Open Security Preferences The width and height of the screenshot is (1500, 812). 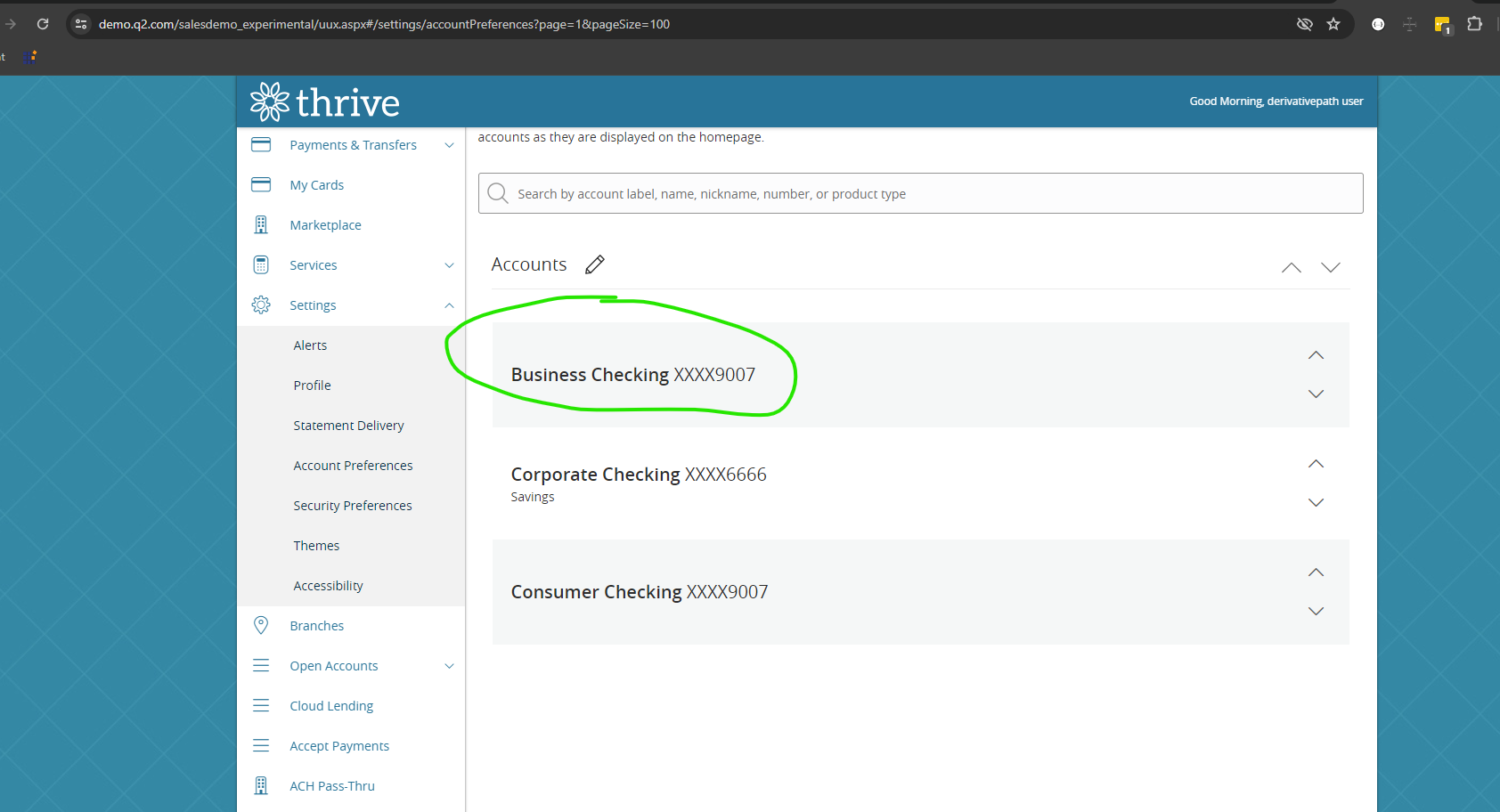353,506
